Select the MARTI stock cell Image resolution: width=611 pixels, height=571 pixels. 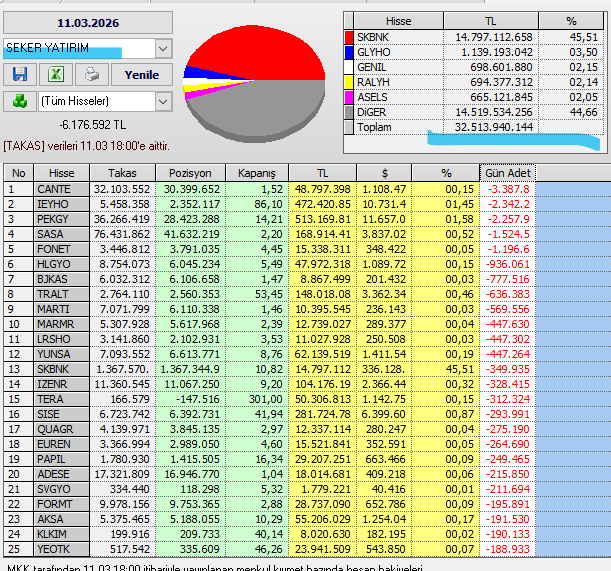[62, 309]
